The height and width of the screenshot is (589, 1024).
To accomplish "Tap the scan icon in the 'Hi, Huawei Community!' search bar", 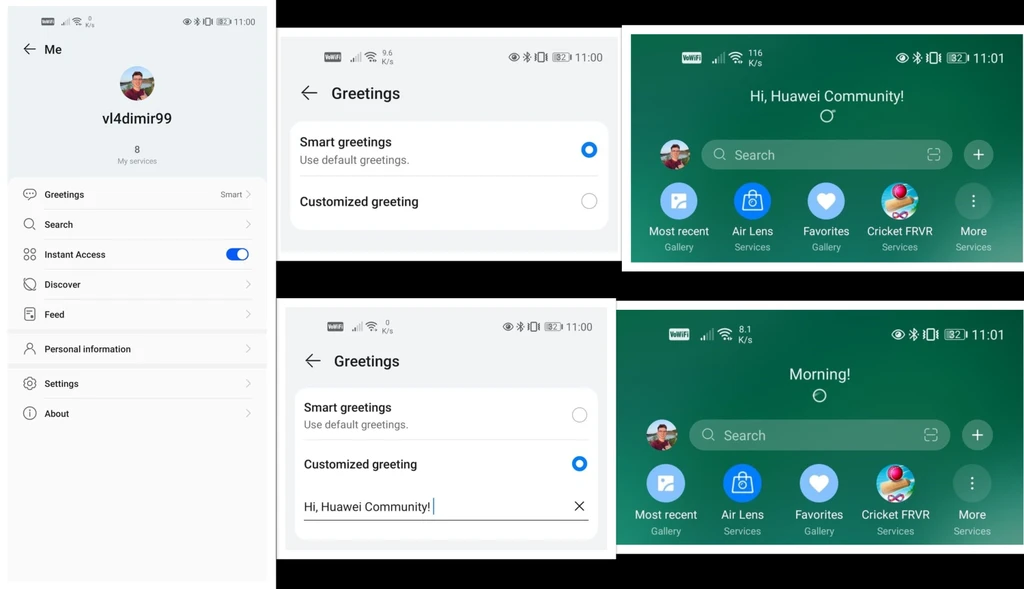I will pyautogui.click(x=934, y=155).
